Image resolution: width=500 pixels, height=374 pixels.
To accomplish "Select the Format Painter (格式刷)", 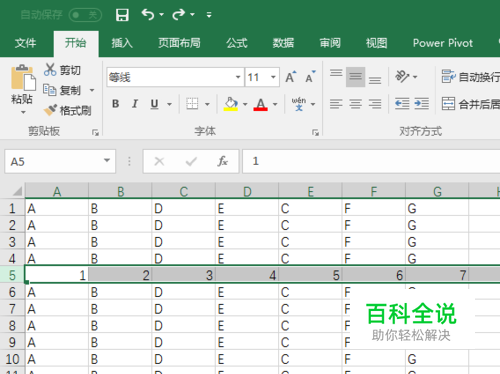I will (68, 110).
